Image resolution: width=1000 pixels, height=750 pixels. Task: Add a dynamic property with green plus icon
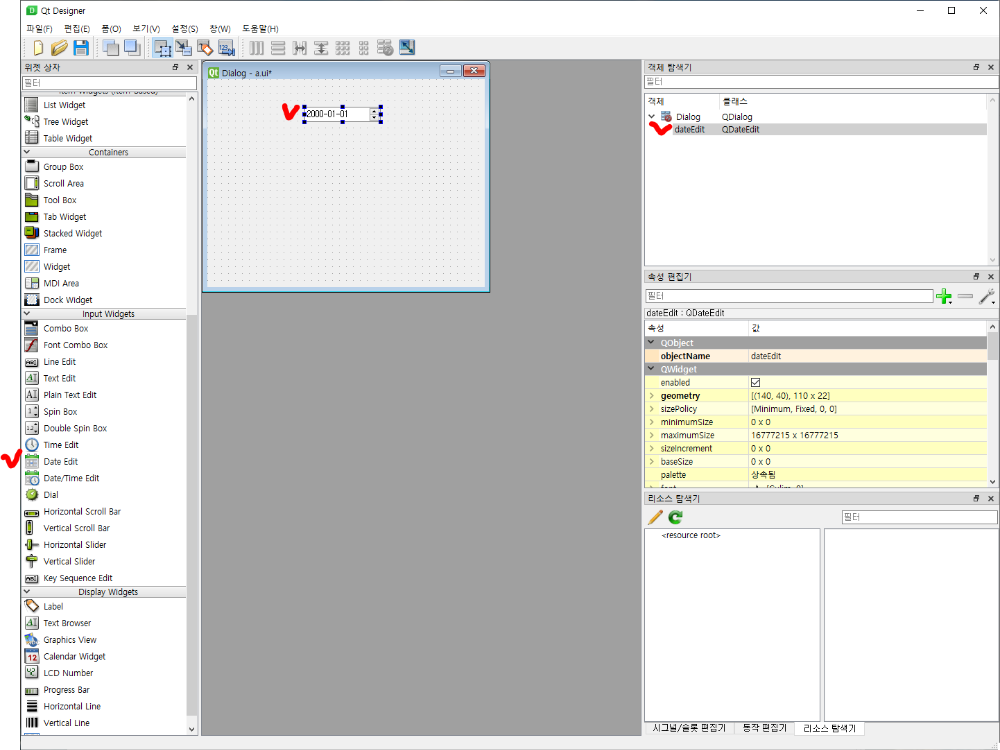(944, 297)
